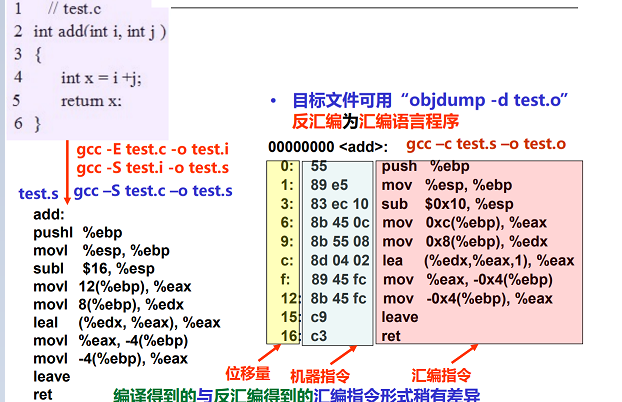This screenshot has height=402, width=622.
Task: Click the '// test.c' comment line
Action: pyautogui.click(x=75, y=9)
